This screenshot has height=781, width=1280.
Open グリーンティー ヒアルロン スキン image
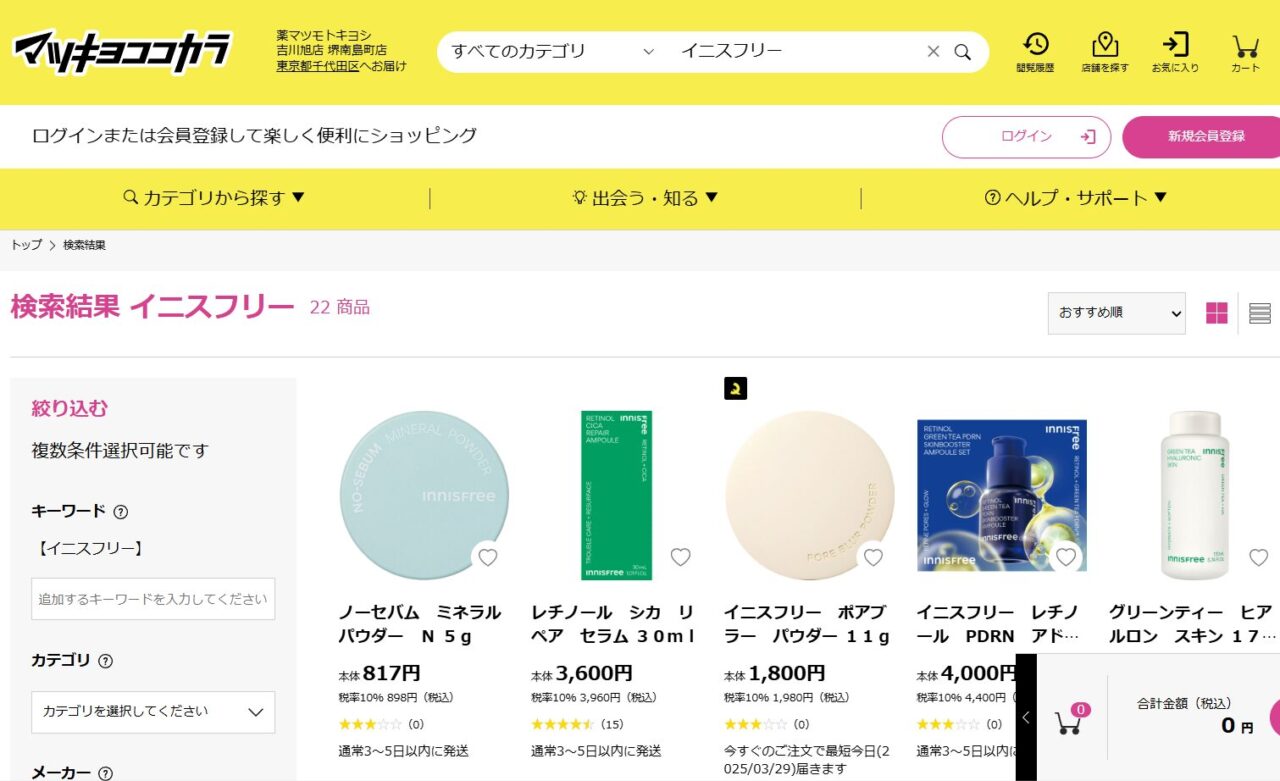(1194, 495)
